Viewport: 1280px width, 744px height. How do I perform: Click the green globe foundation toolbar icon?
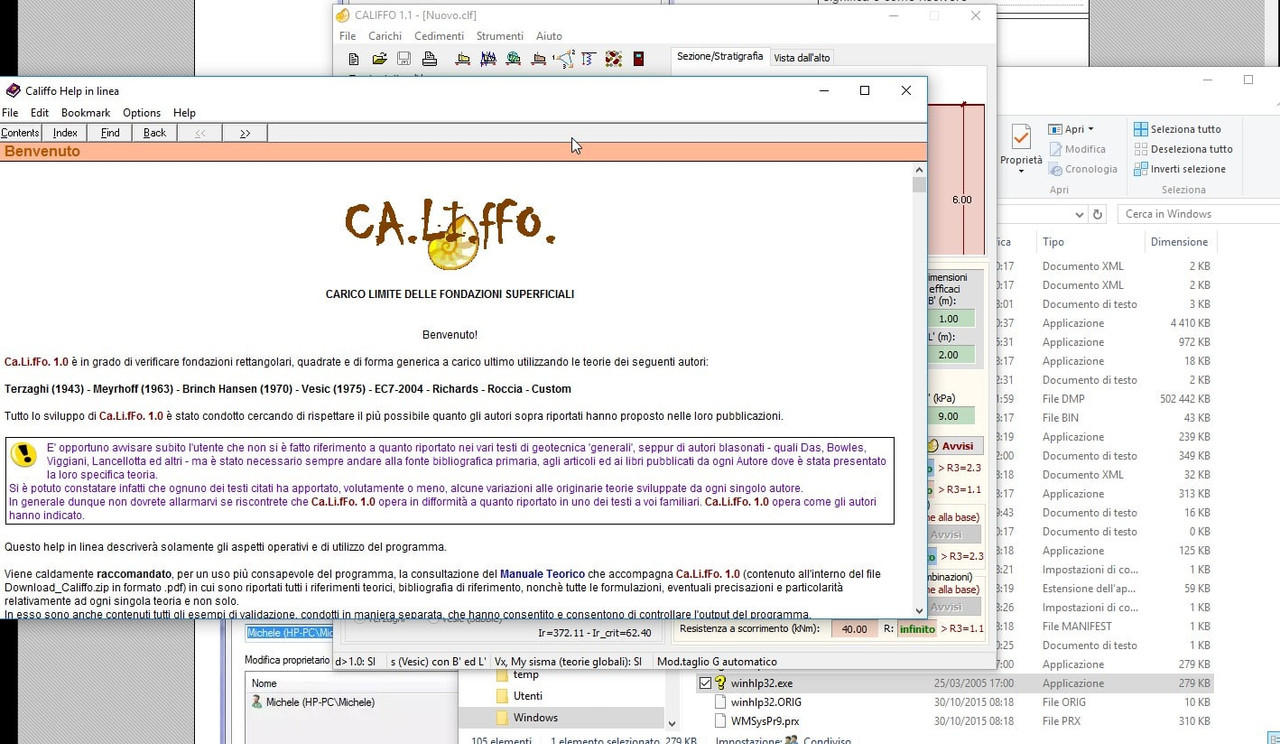(513, 59)
